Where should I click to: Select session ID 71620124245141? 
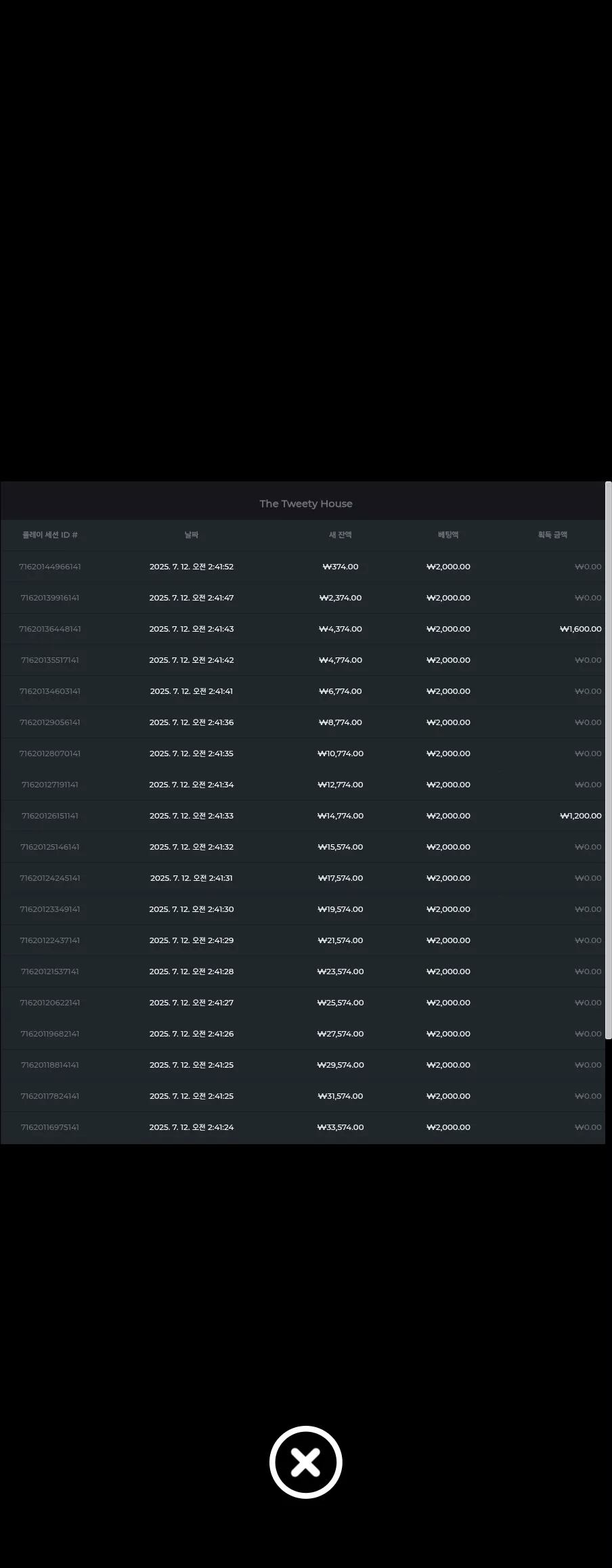50,878
